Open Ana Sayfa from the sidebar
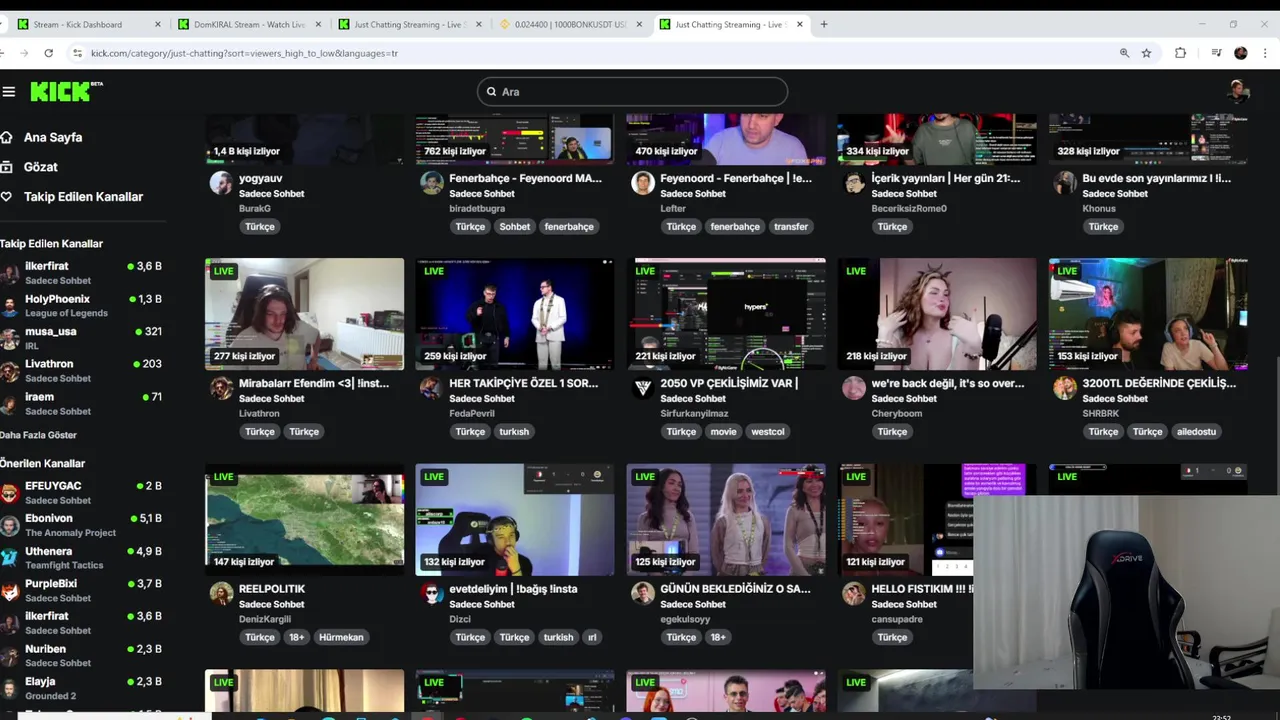This screenshot has width=1280, height=720. point(53,137)
